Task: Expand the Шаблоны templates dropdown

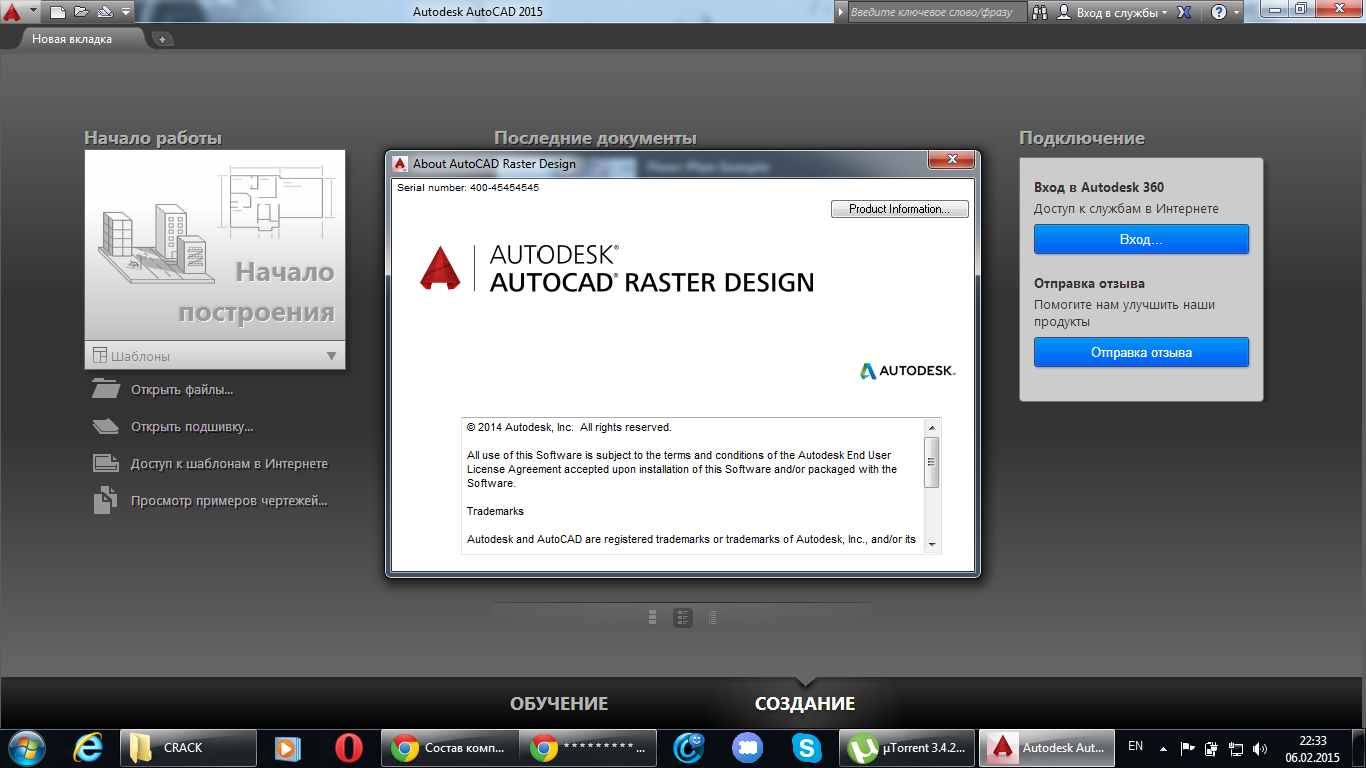Action: [x=215, y=355]
